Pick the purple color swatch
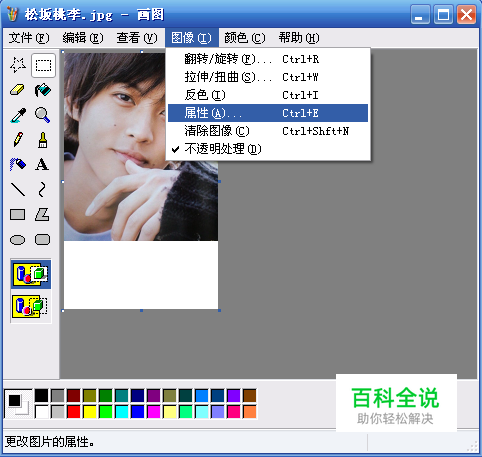The image size is (482, 457). [x=154, y=396]
